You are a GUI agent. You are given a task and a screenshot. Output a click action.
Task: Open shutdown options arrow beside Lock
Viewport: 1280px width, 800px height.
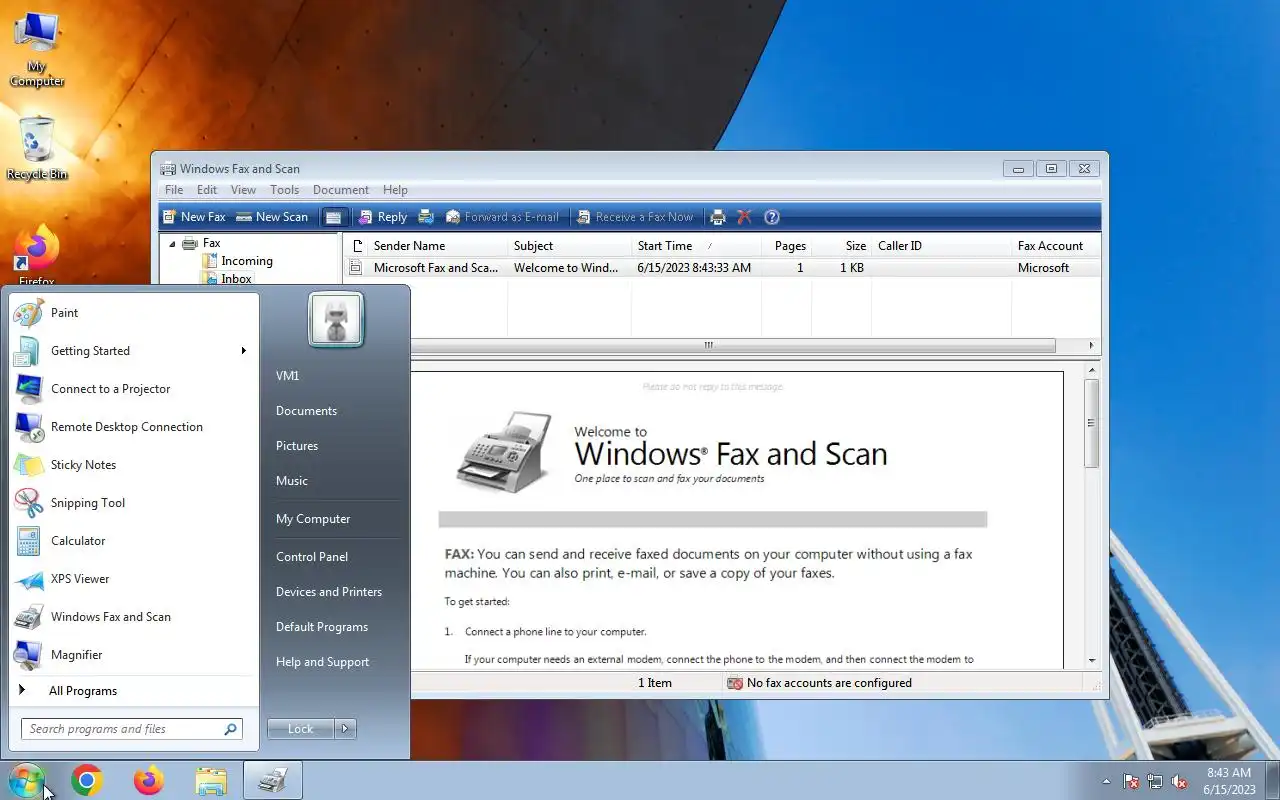pyautogui.click(x=345, y=729)
